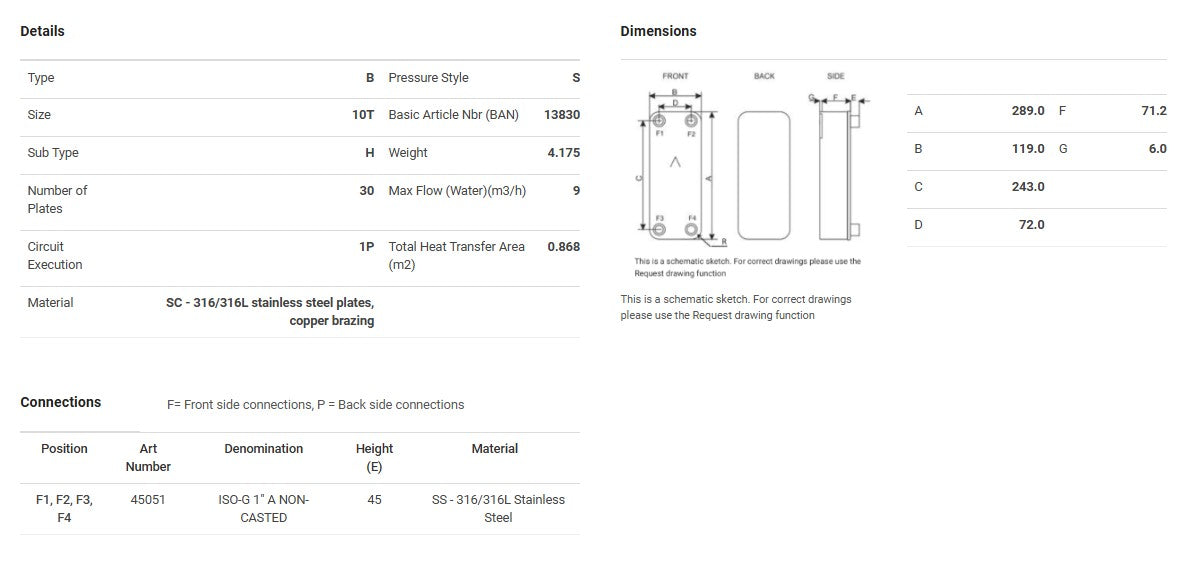This screenshot has width=1186, height=588.
Task: Click the F1 port circle in front view
Action: click(x=659, y=122)
